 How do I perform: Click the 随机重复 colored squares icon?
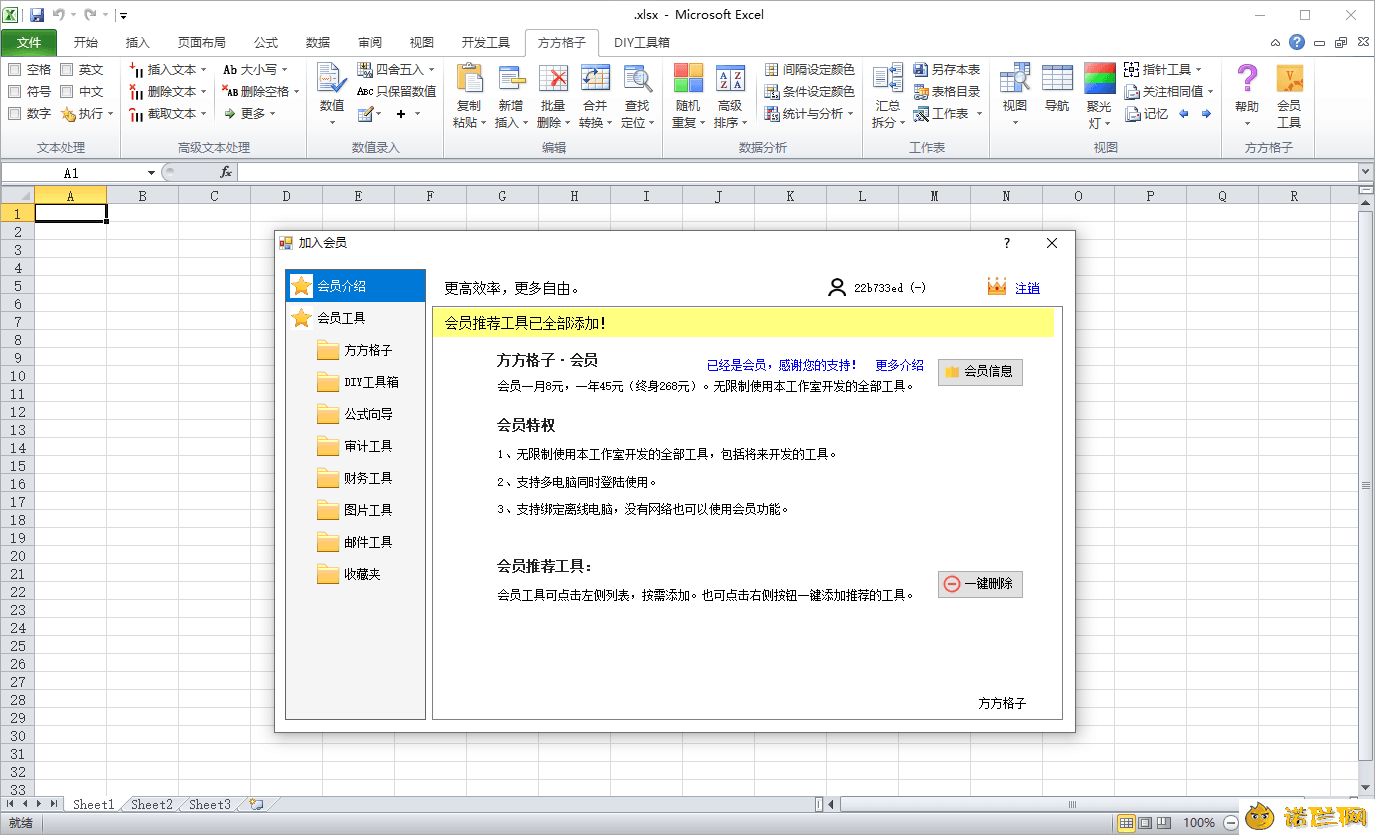coord(688,79)
